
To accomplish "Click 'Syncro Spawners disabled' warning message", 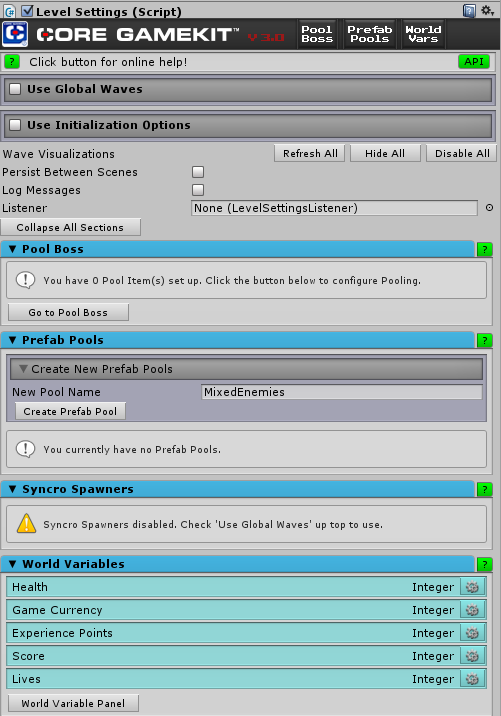I will pos(213,524).
